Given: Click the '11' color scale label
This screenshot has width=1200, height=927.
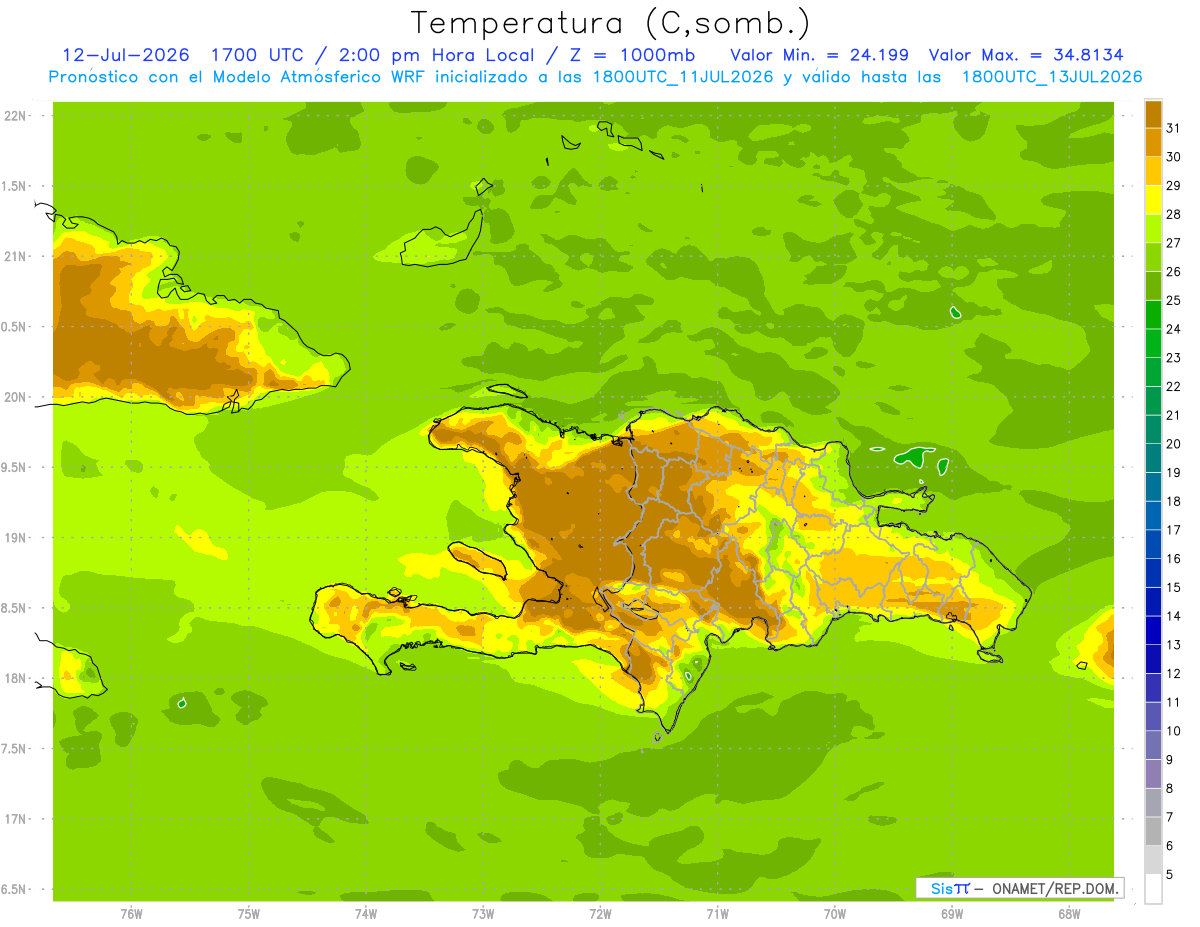Looking at the screenshot, I should (x=1173, y=703).
